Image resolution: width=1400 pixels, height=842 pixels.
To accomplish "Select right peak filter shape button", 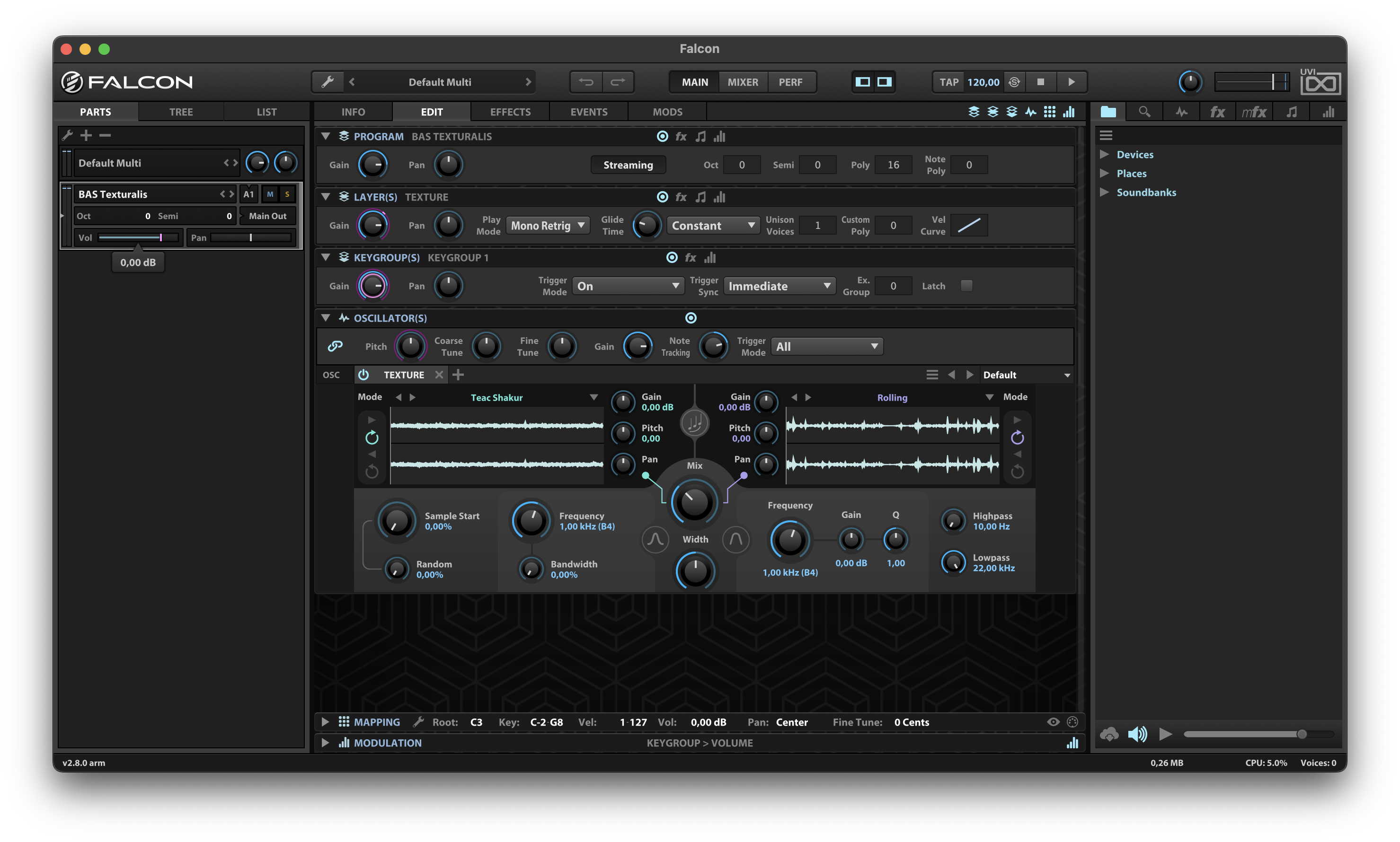I will click(x=736, y=539).
